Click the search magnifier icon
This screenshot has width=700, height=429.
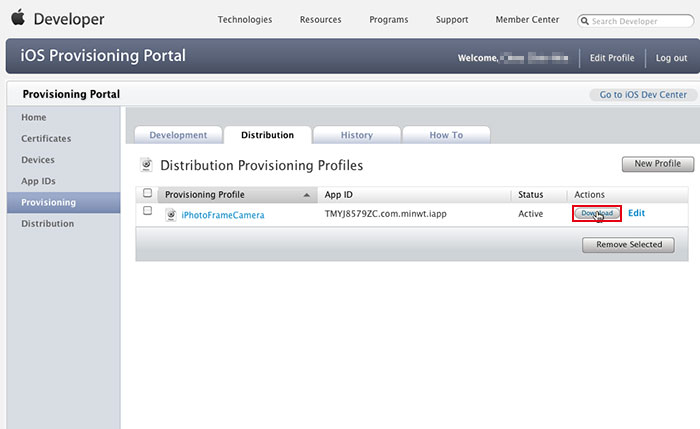click(584, 21)
